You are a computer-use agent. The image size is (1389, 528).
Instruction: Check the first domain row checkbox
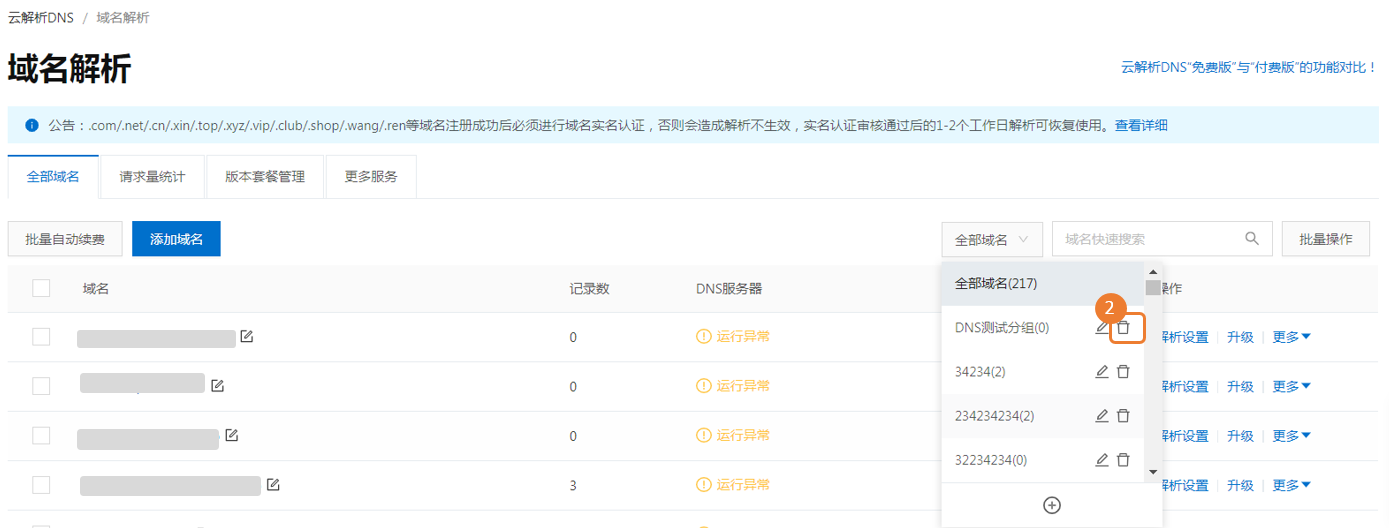41,336
